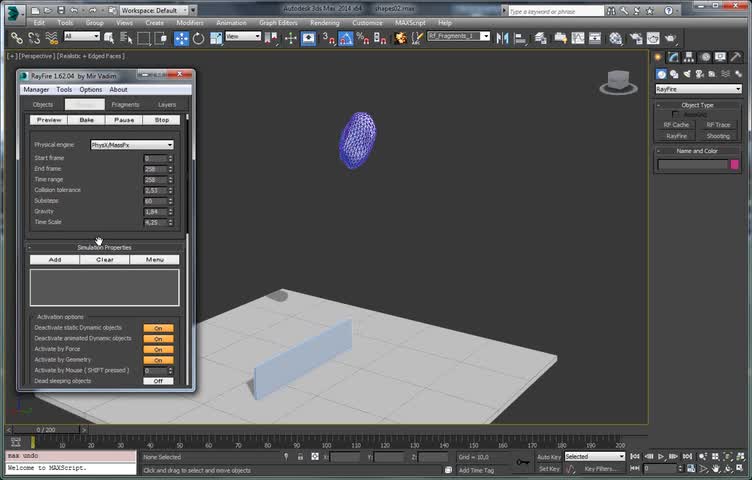Toggle Deactivate static Dynamic objects On
752x480 pixels.
(x=158, y=328)
